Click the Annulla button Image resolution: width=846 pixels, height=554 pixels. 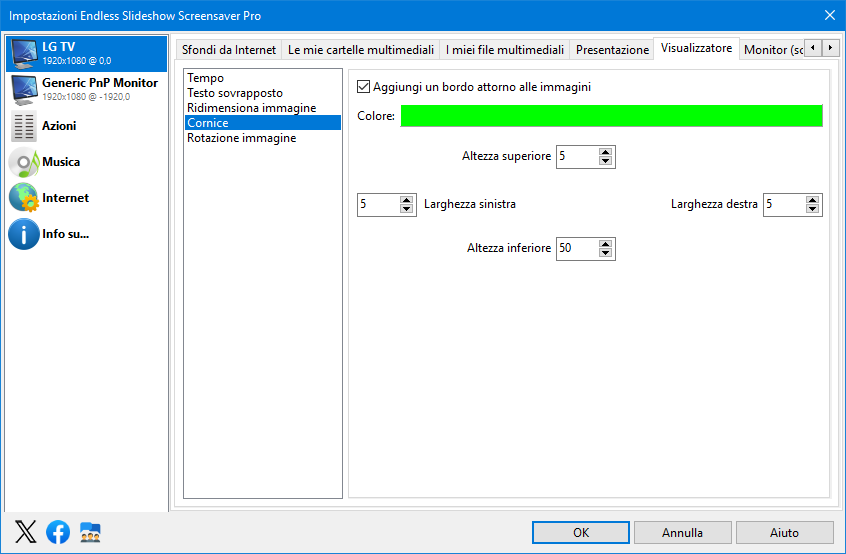click(x=683, y=532)
